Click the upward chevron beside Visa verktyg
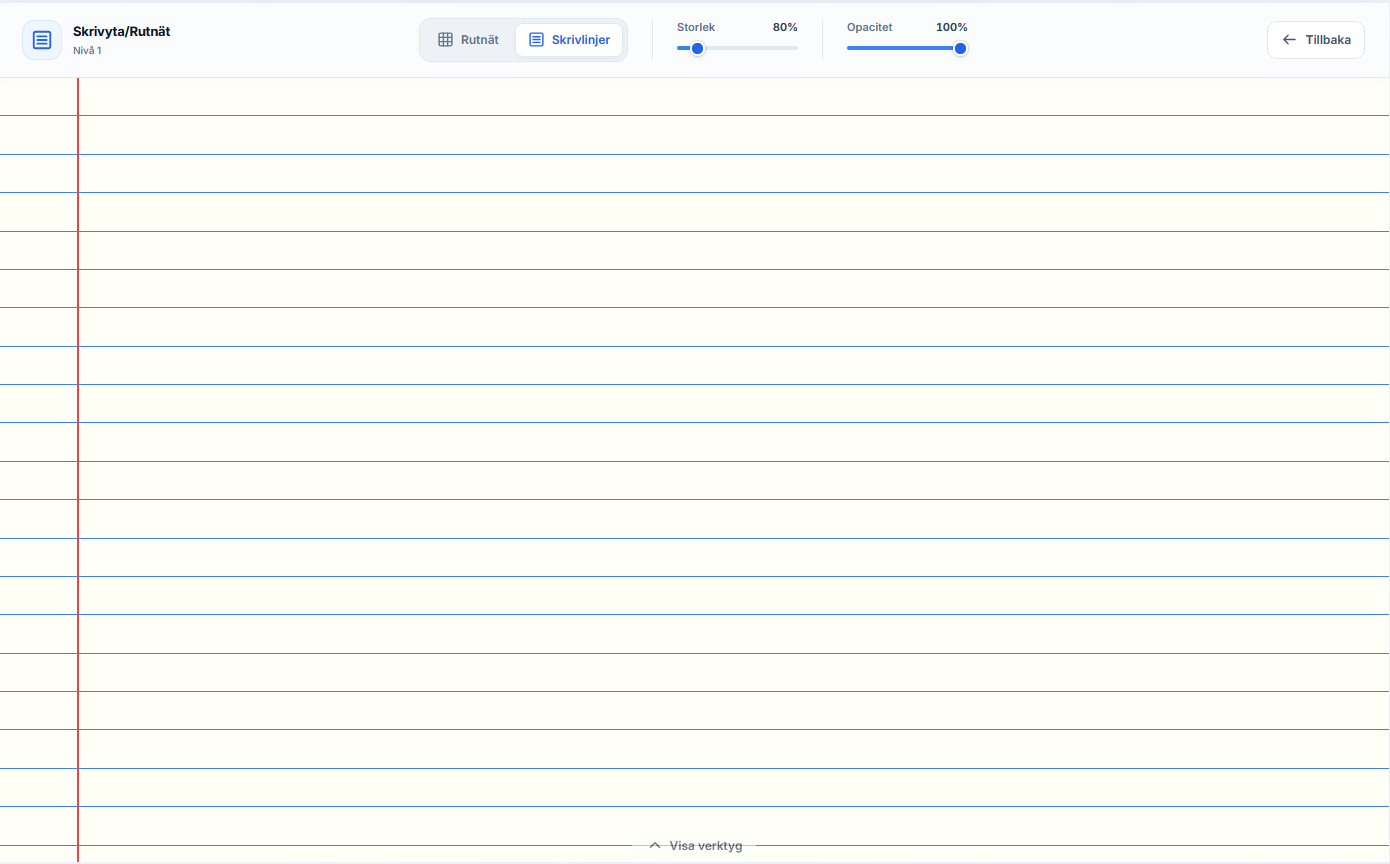This screenshot has height=864, width=1390. click(655, 845)
